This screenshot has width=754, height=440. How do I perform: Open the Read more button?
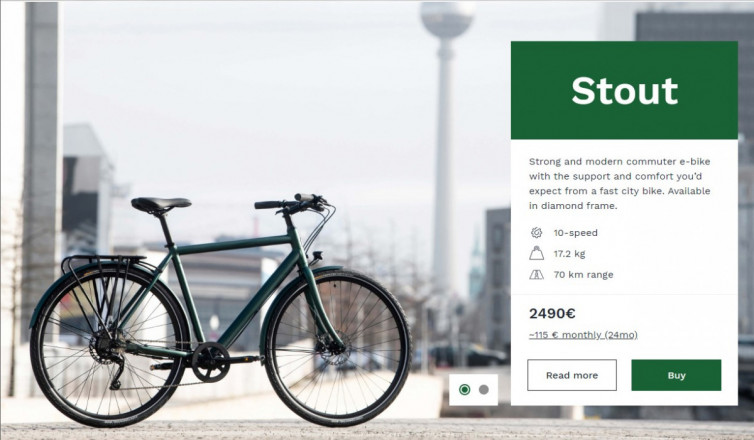pyautogui.click(x=572, y=375)
